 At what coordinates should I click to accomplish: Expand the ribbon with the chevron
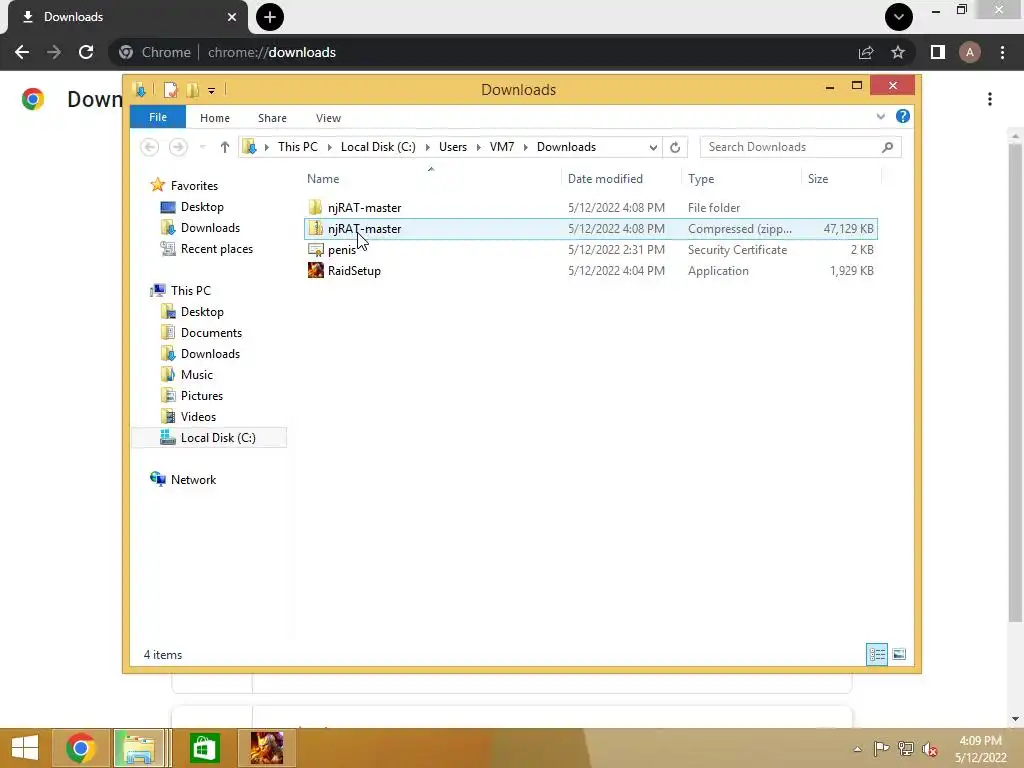880,116
